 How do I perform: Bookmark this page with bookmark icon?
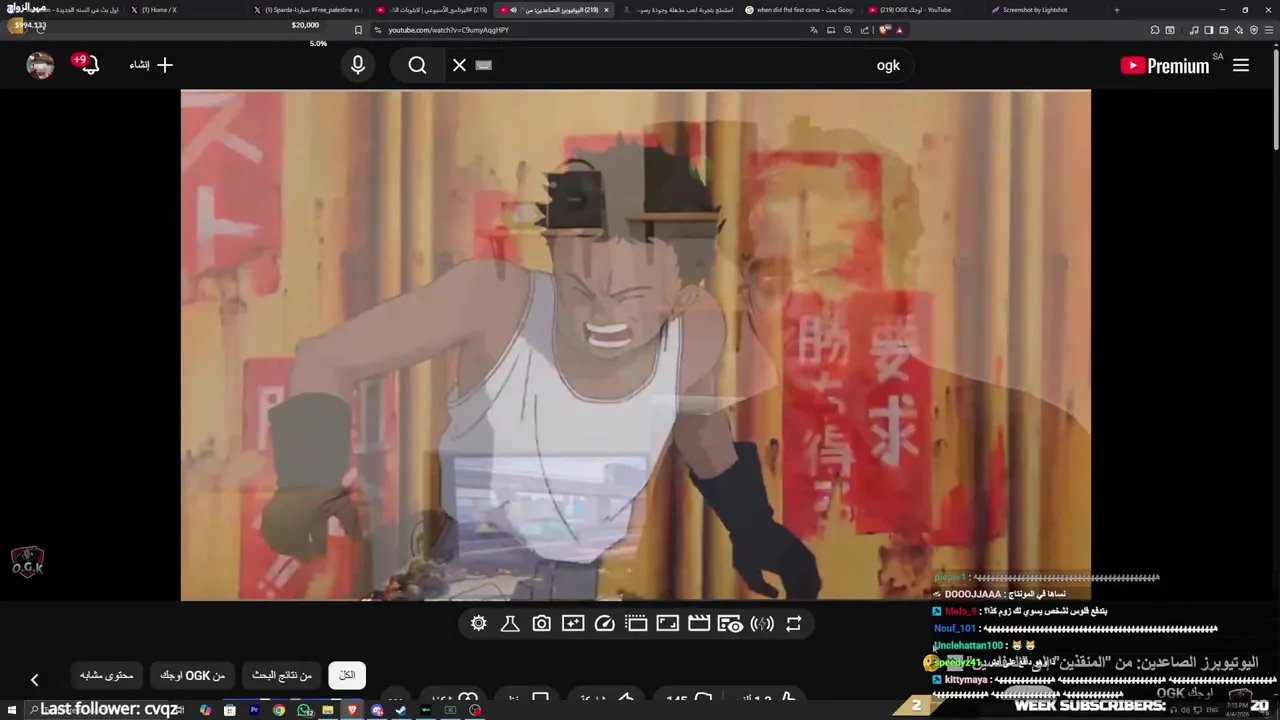pyautogui.click(x=358, y=30)
